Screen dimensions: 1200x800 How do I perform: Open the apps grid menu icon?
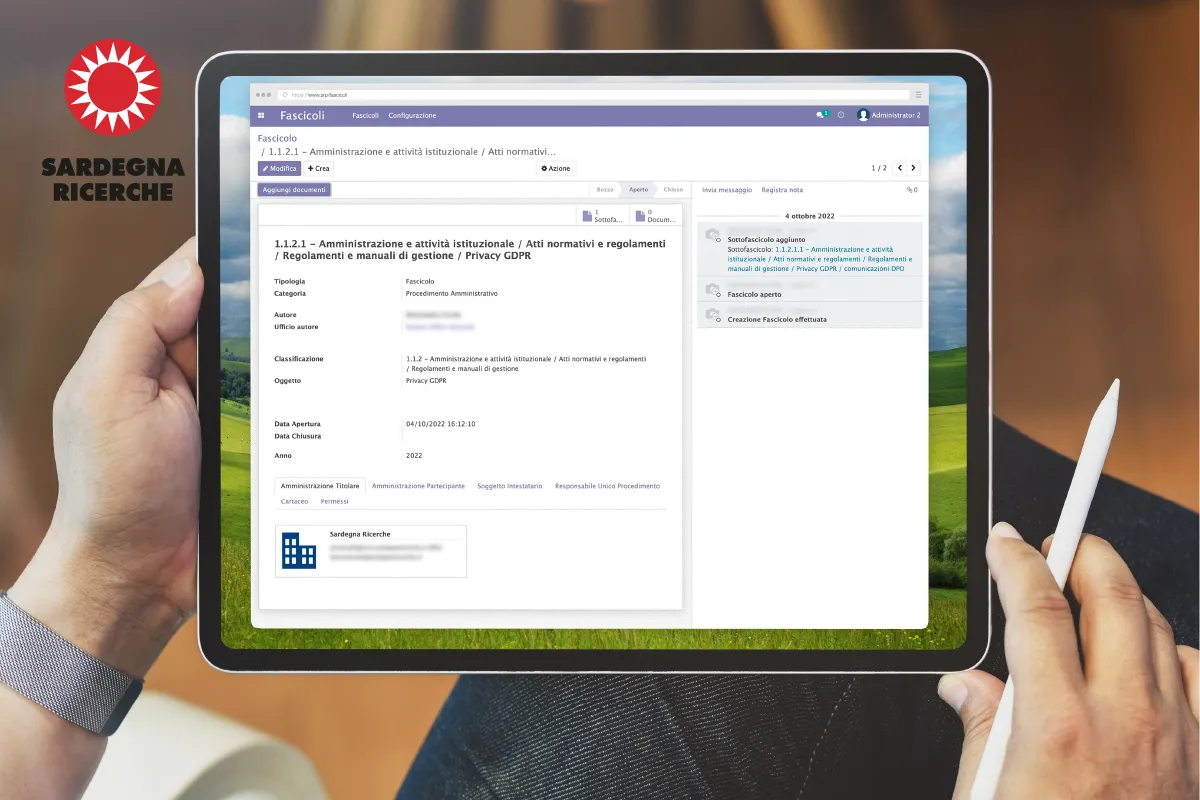click(x=261, y=116)
